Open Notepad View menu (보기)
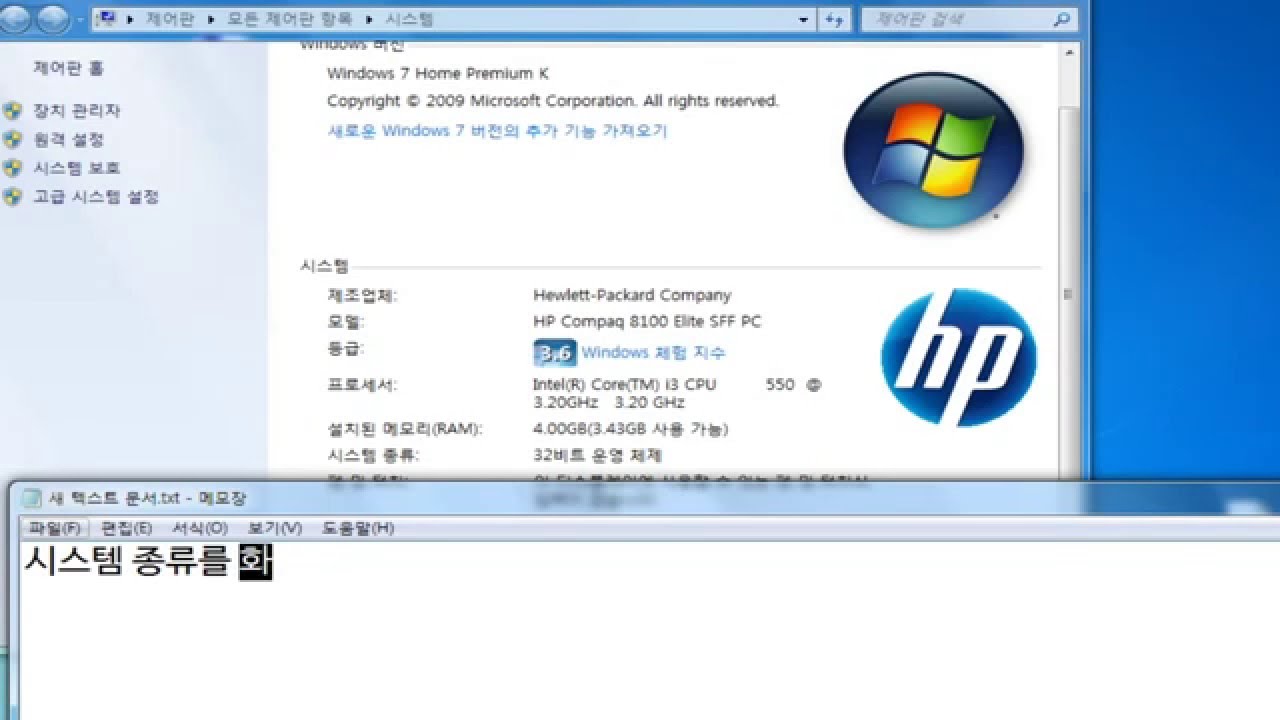 click(x=275, y=528)
